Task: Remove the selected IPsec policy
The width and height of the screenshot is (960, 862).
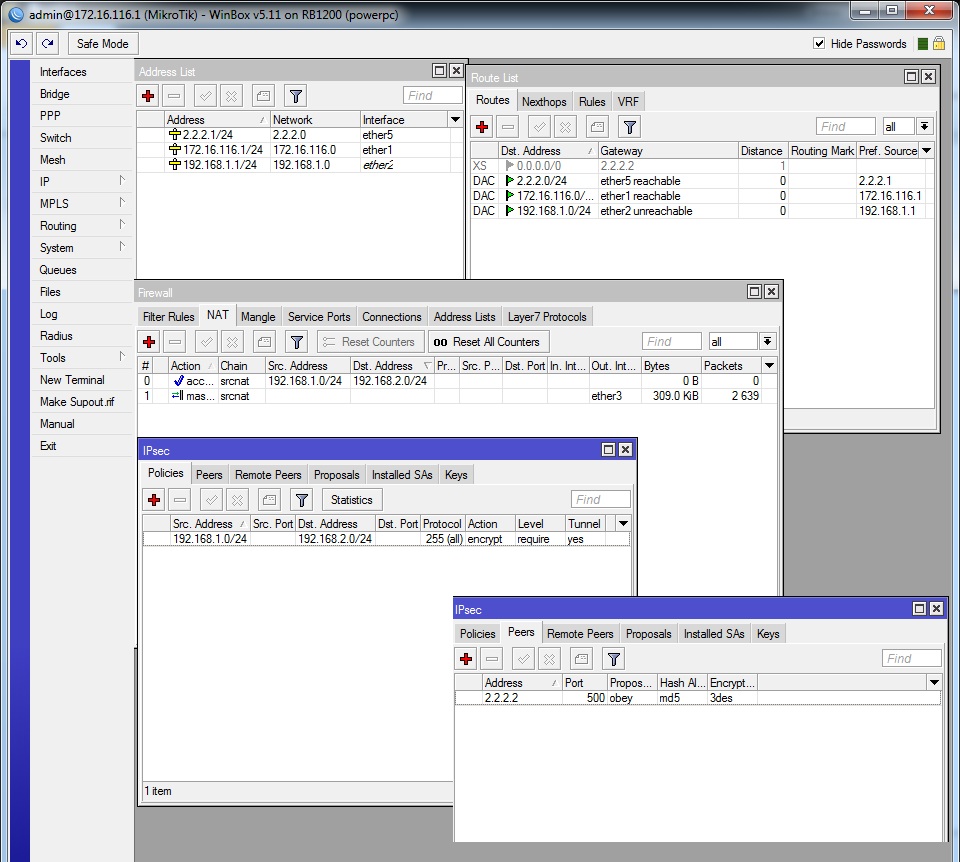Action: [x=180, y=499]
